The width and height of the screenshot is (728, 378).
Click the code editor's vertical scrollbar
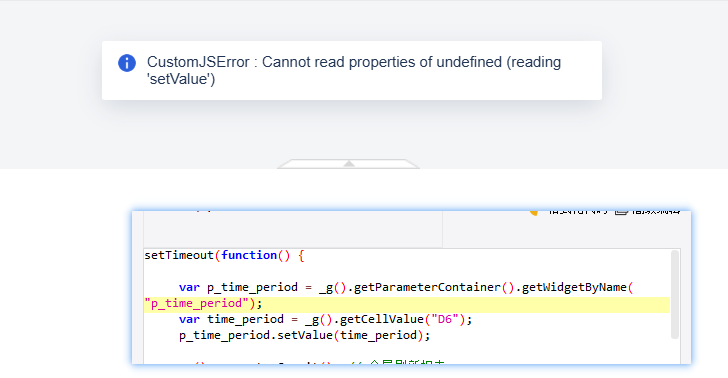675,295
